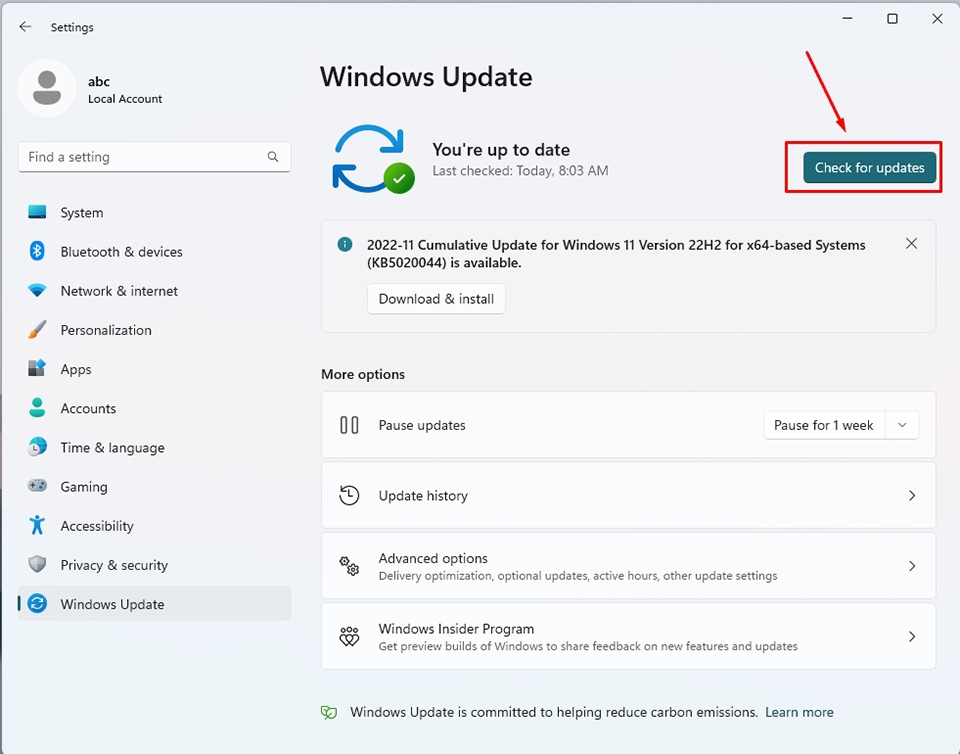Click inside the Find a setting search box

point(154,157)
